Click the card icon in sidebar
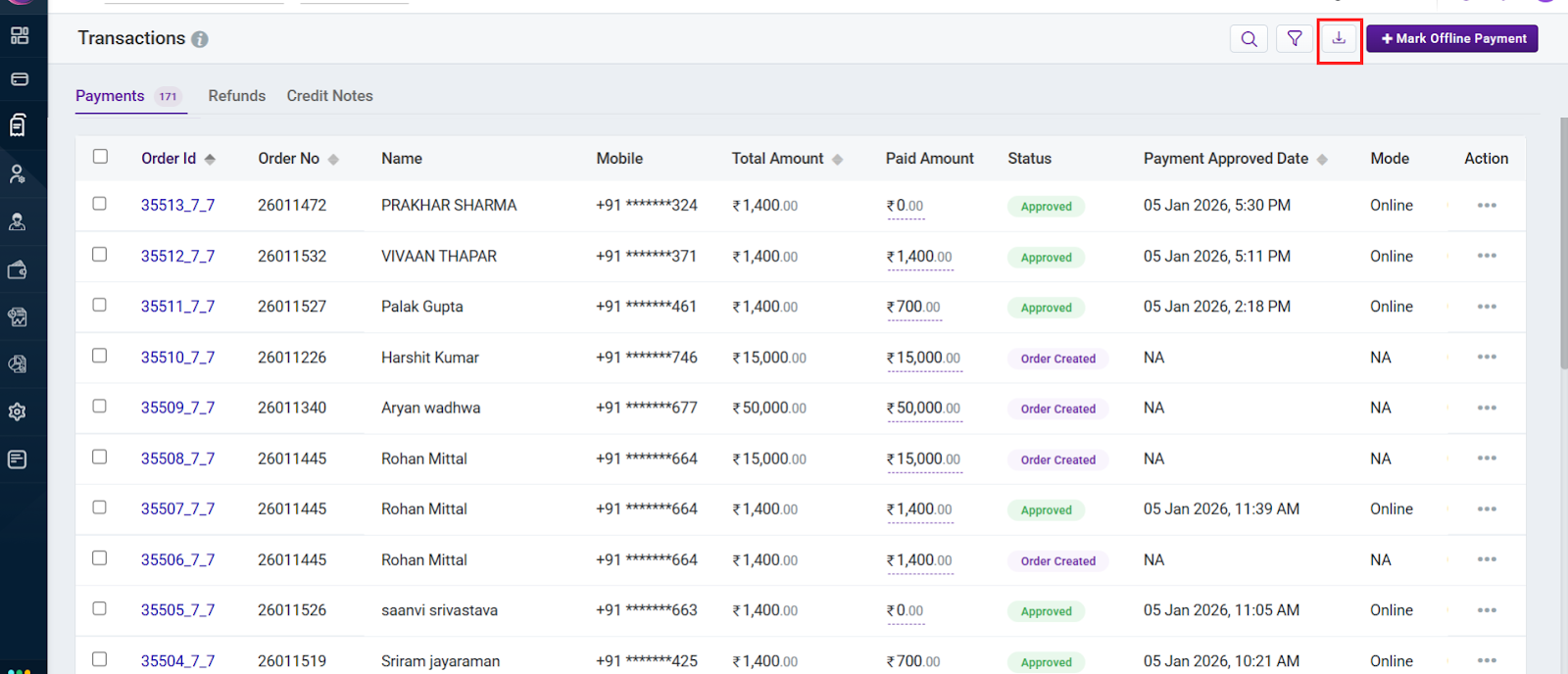 pyautogui.click(x=19, y=79)
